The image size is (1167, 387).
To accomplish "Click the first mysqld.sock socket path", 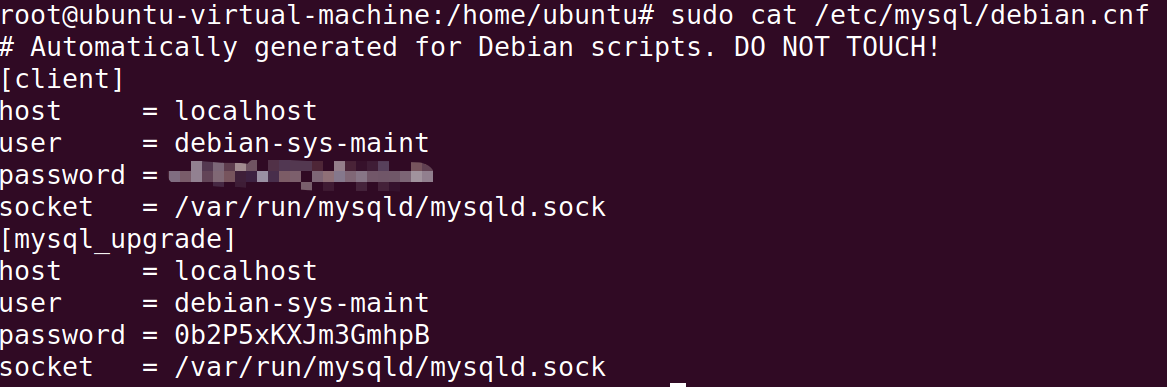I will (390, 207).
